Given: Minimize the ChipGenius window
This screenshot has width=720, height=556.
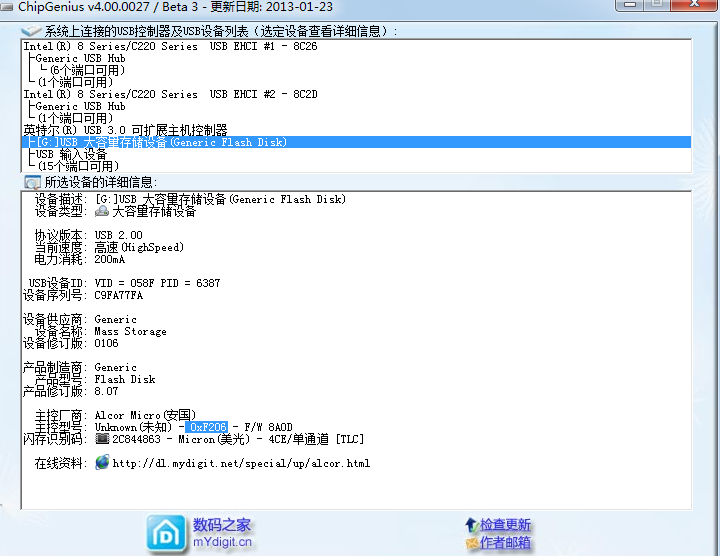Looking at the screenshot, I should pyautogui.click(x=630, y=4).
